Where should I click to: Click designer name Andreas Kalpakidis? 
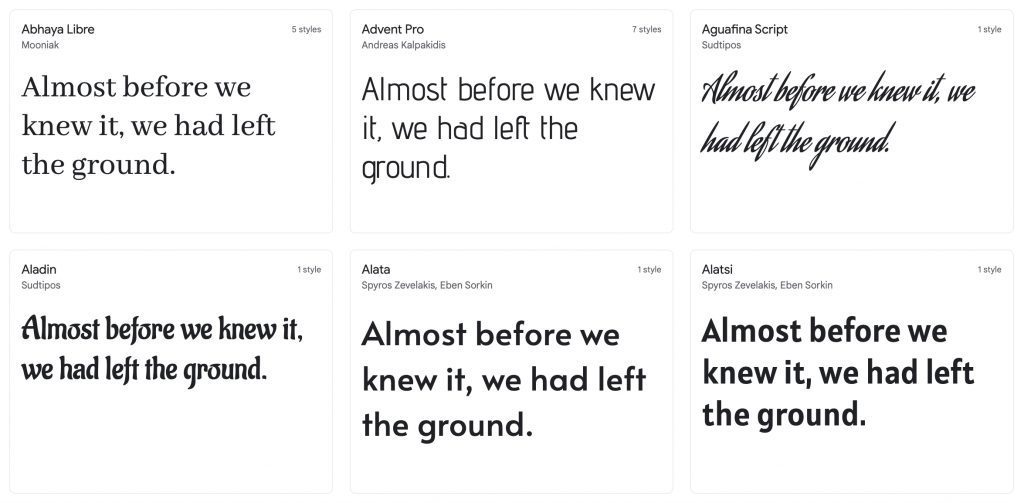(403, 45)
